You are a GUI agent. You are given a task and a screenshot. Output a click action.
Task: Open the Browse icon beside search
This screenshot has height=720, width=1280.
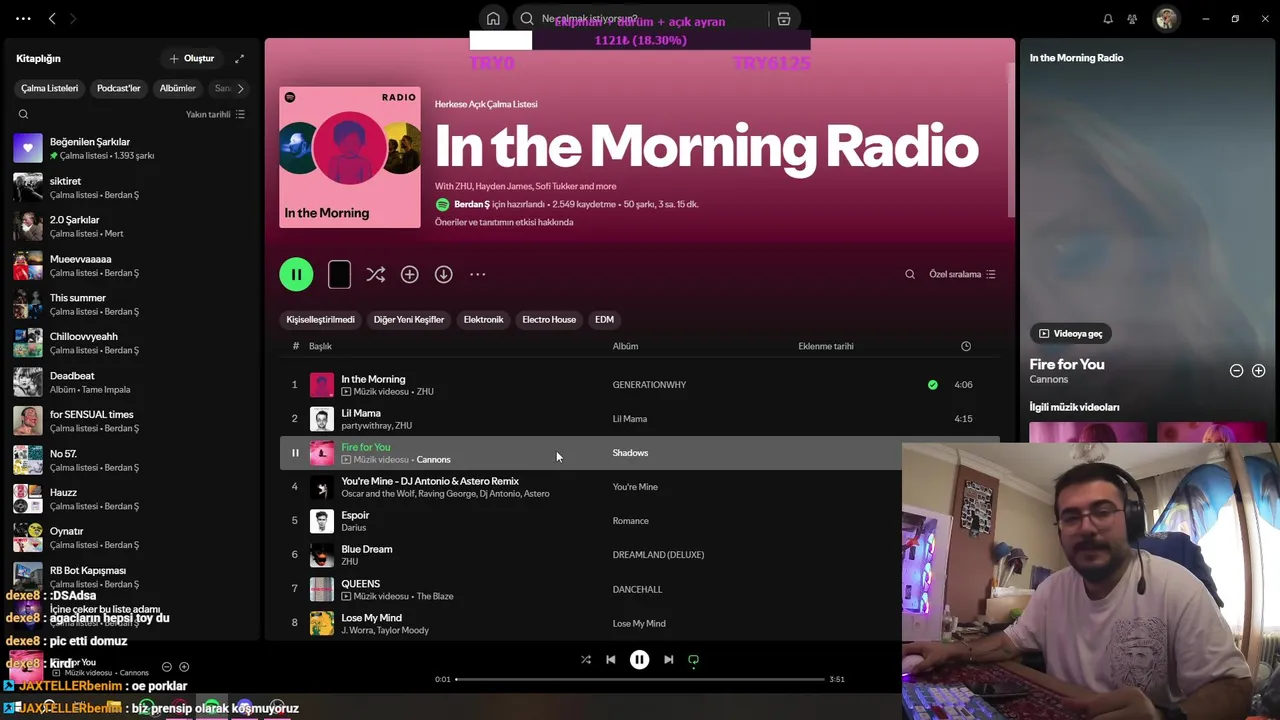[784, 18]
